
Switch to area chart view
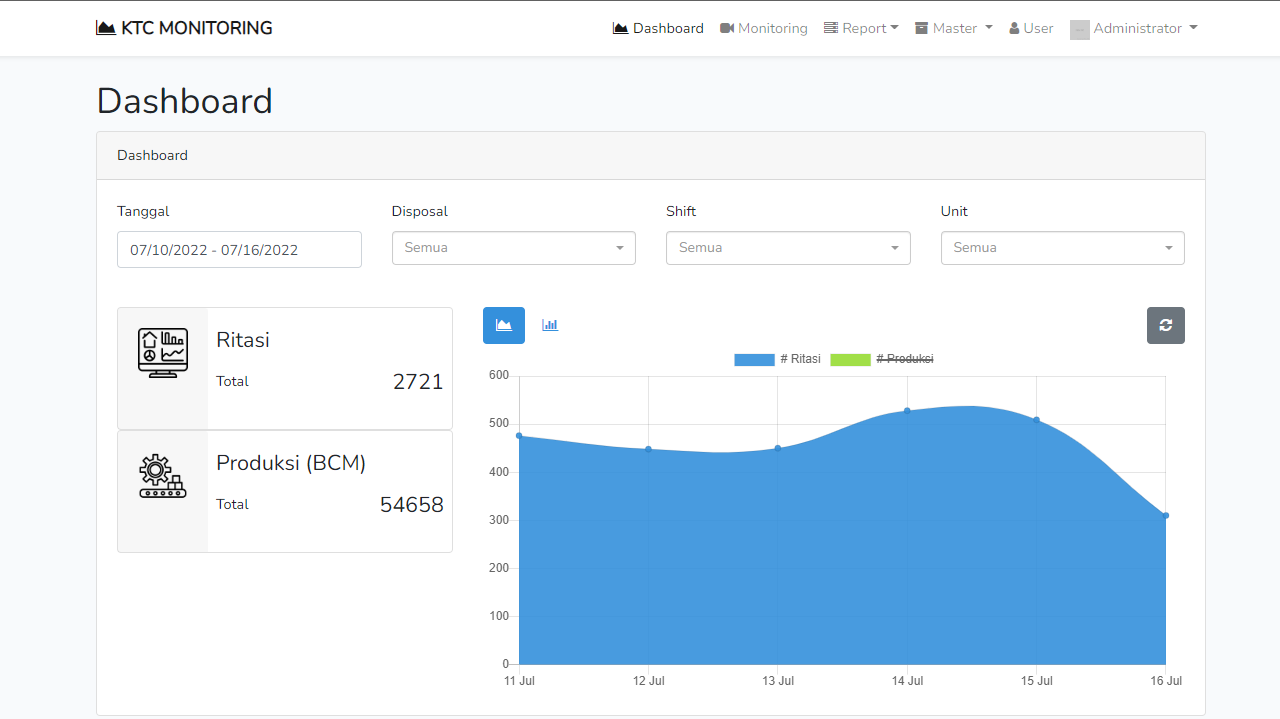(x=504, y=325)
